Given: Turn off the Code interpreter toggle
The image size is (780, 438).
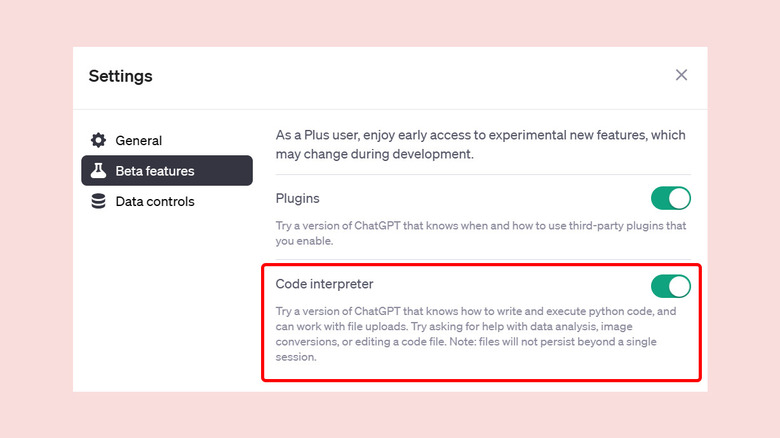Looking at the screenshot, I should (x=670, y=287).
